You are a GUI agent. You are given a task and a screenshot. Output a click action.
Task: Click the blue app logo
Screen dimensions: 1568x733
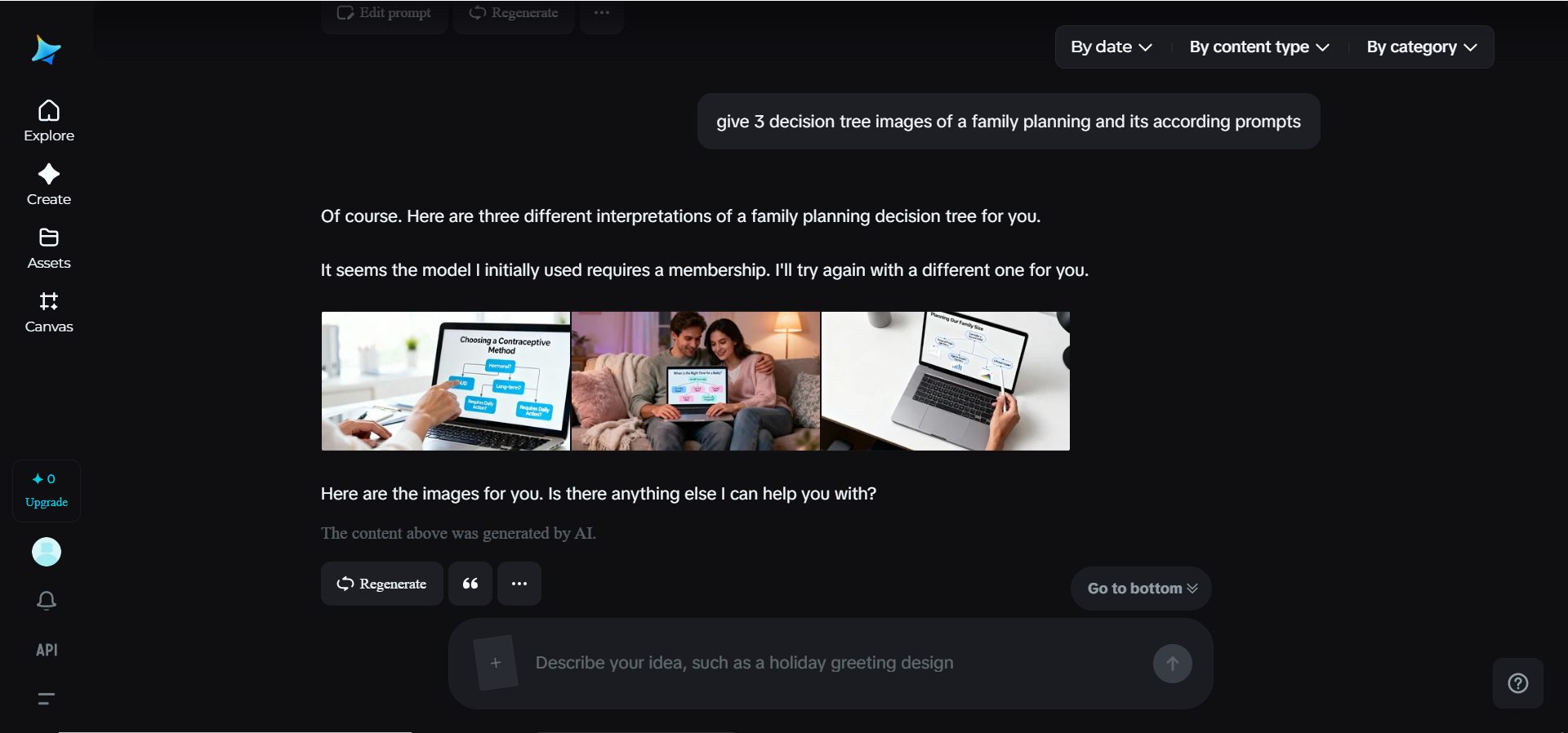pos(47,50)
